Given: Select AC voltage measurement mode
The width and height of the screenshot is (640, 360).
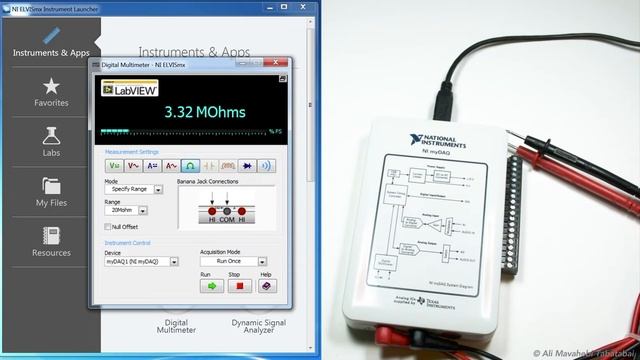Looking at the screenshot, I should [133, 166].
